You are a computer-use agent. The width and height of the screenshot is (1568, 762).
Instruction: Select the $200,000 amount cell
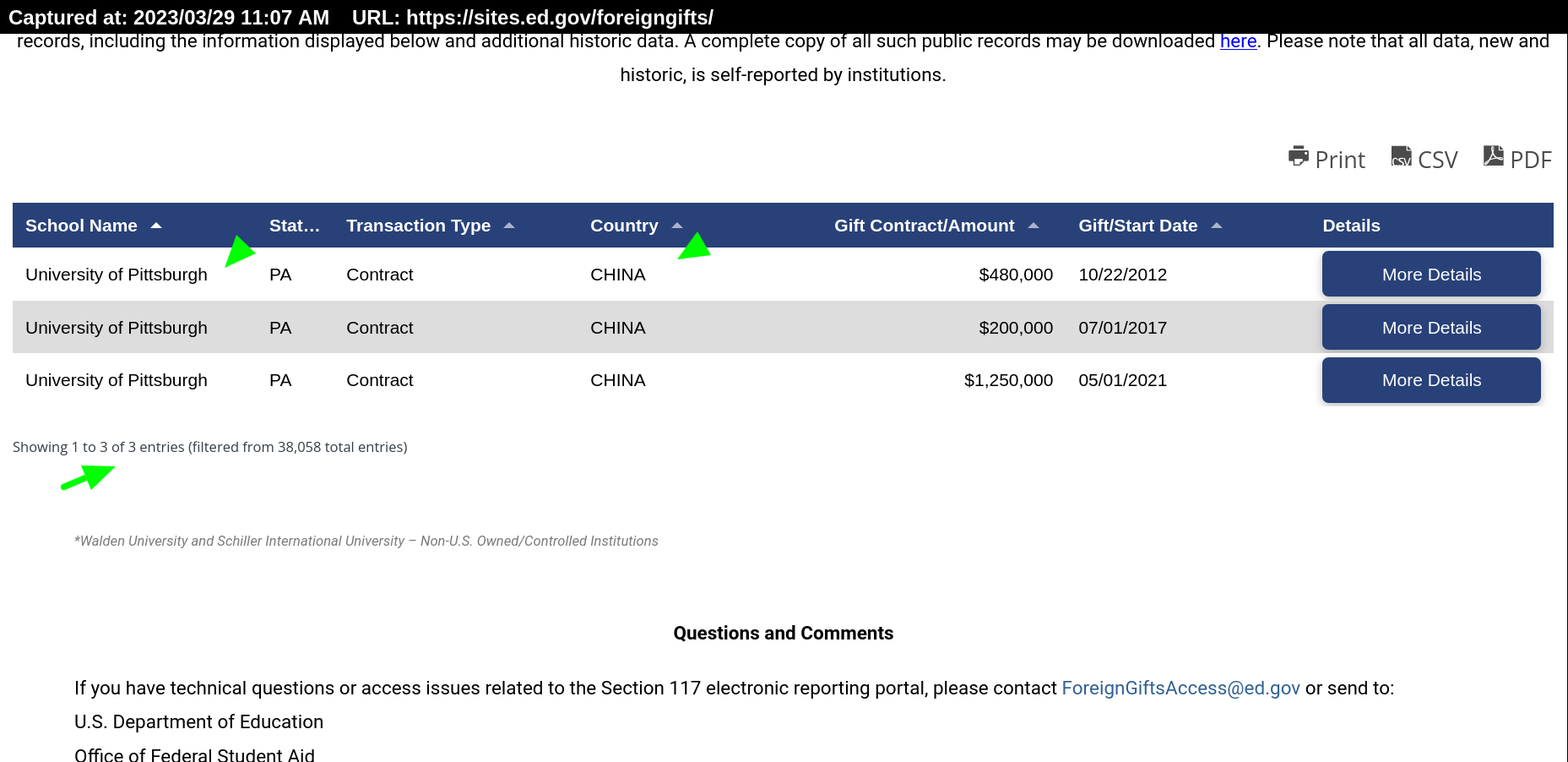click(x=1016, y=328)
